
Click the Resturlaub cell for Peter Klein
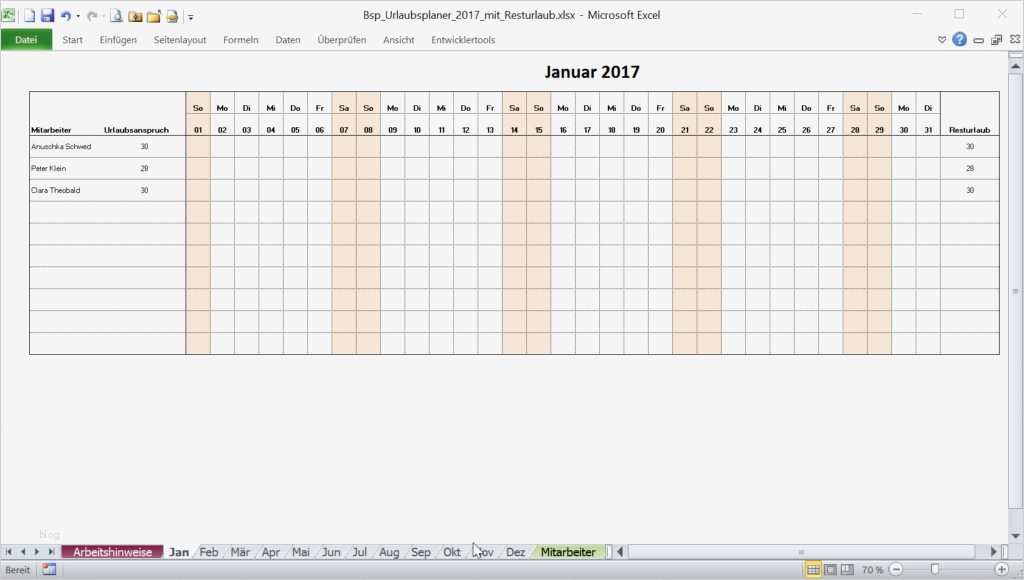click(x=970, y=168)
